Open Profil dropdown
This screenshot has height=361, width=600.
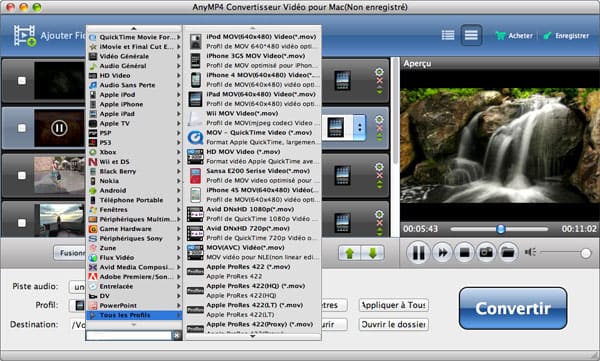click(x=77, y=305)
